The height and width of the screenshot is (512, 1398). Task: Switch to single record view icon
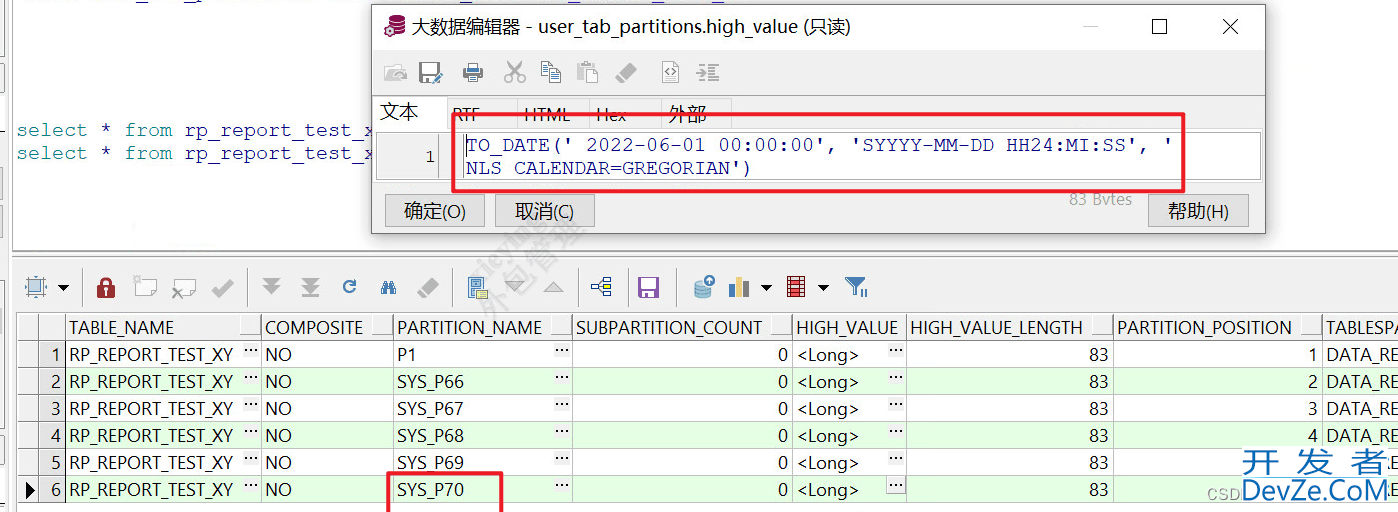(478, 288)
